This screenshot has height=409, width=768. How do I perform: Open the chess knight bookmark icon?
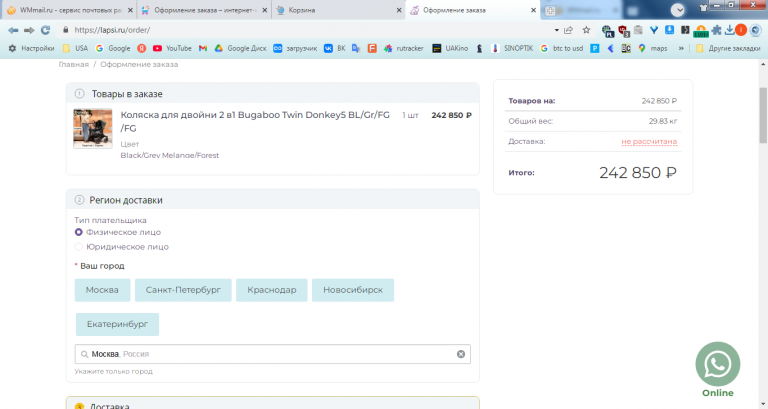[480, 48]
